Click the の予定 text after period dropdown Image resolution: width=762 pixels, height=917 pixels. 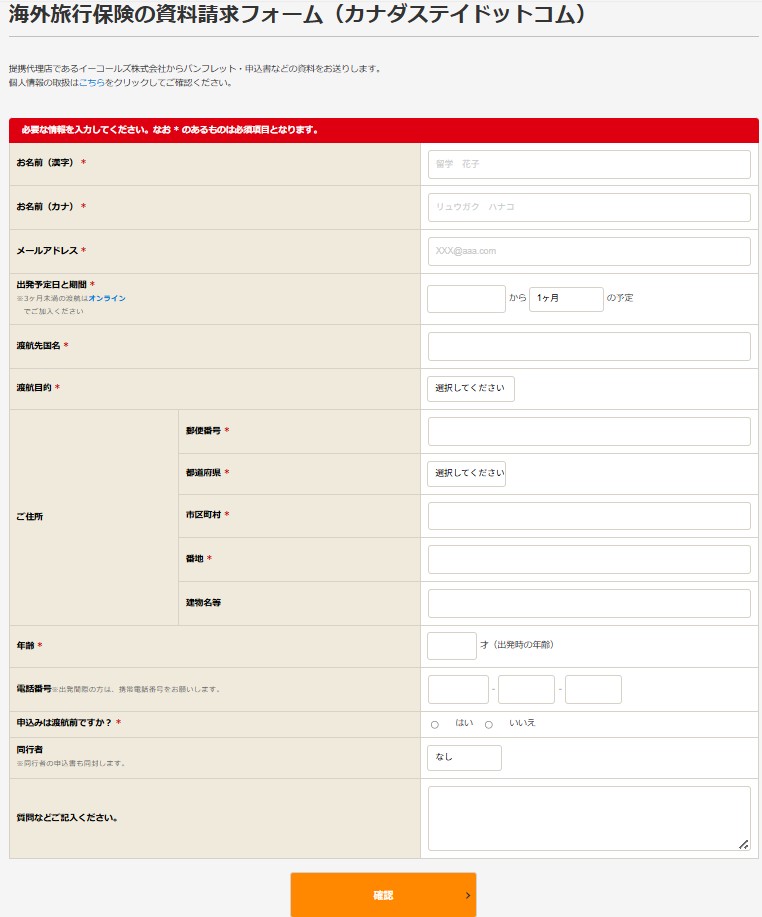click(620, 298)
